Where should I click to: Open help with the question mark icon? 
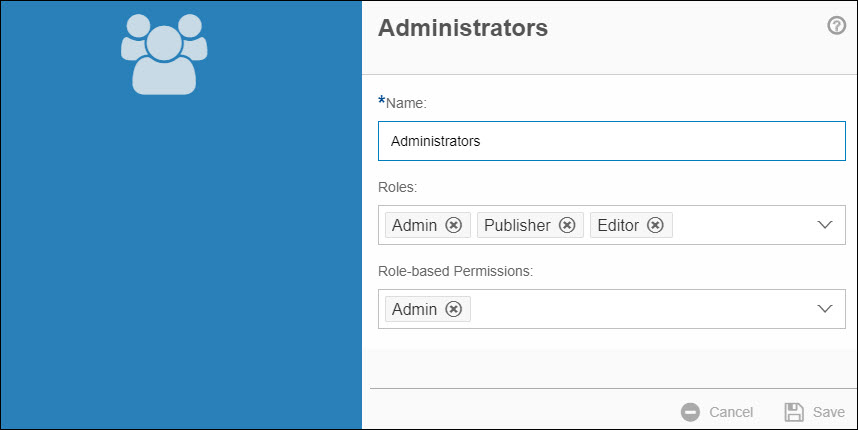point(837,26)
